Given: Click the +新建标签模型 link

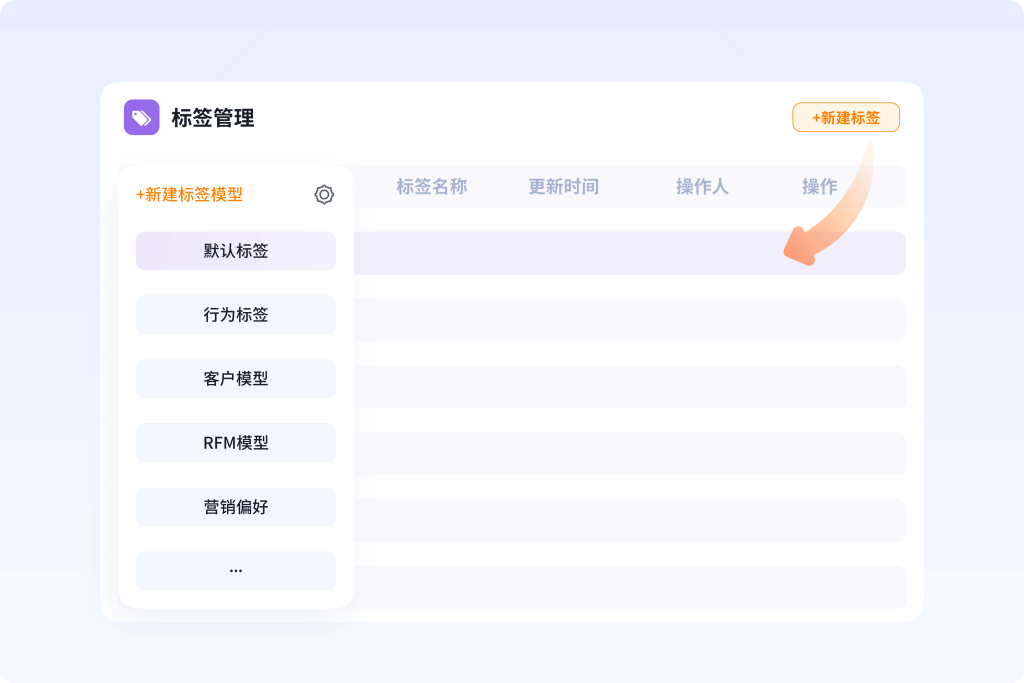Looking at the screenshot, I should [x=189, y=195].
